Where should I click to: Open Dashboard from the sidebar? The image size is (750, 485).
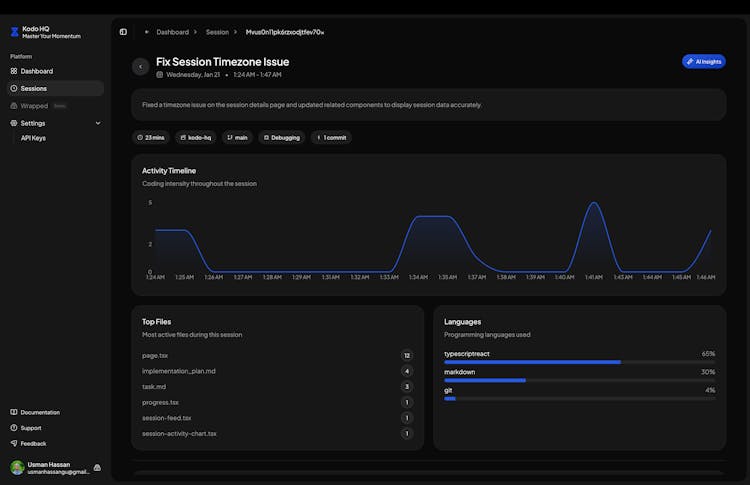[37, 71]
